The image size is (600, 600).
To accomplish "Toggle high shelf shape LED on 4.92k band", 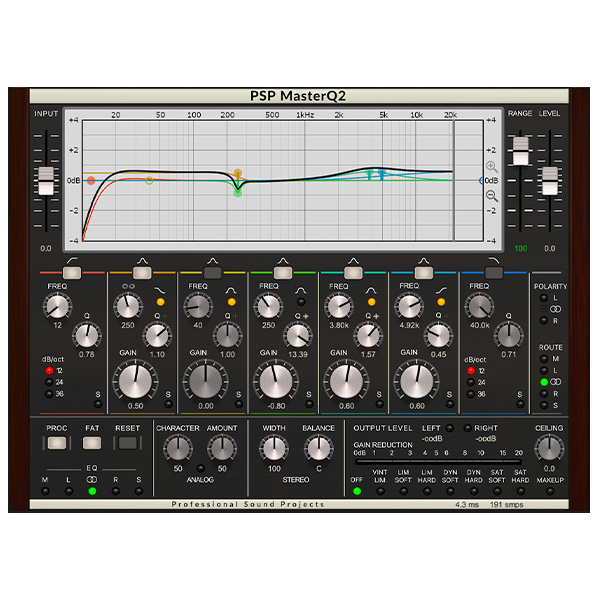I will pos(441,302).
